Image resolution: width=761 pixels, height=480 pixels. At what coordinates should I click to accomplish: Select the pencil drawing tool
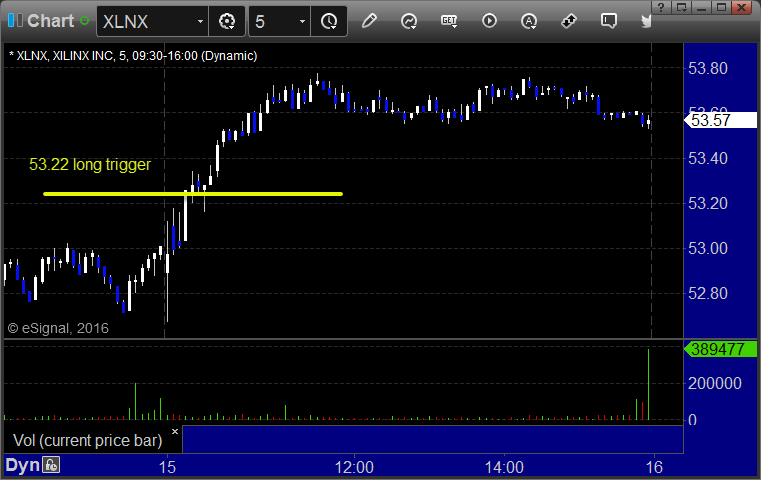pyautogui.click(x=369, y=21)
